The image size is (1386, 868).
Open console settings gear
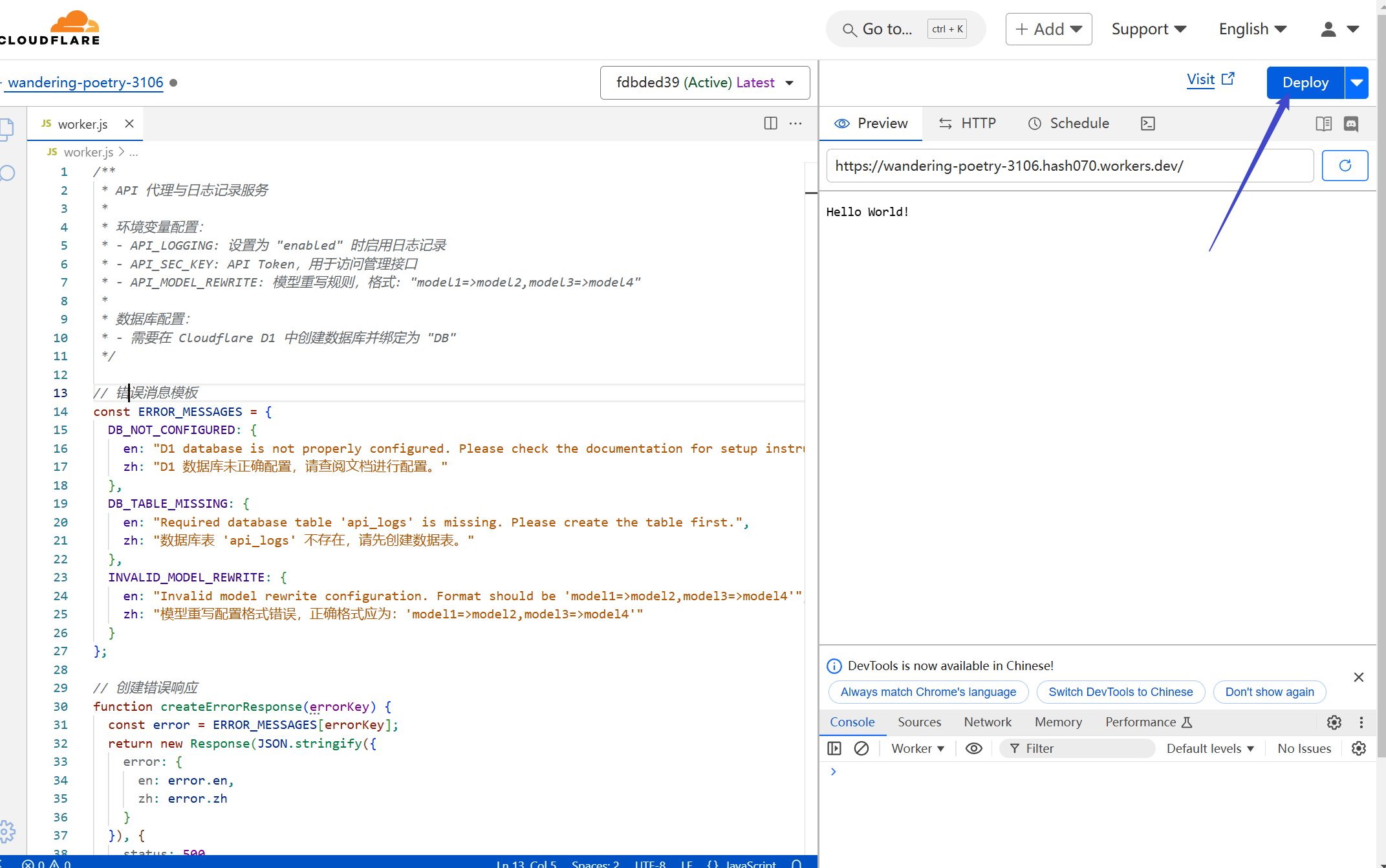(1359, 748)
